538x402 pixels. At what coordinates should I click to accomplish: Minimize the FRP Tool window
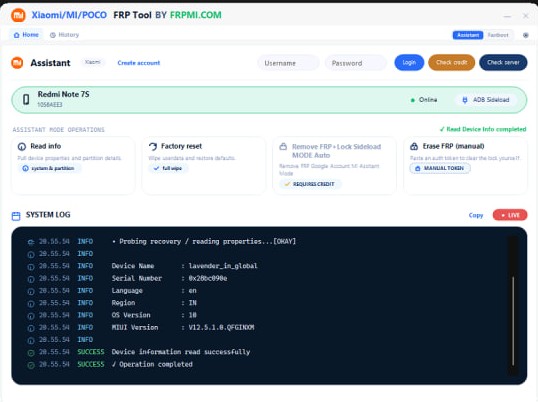pos(507,16)
